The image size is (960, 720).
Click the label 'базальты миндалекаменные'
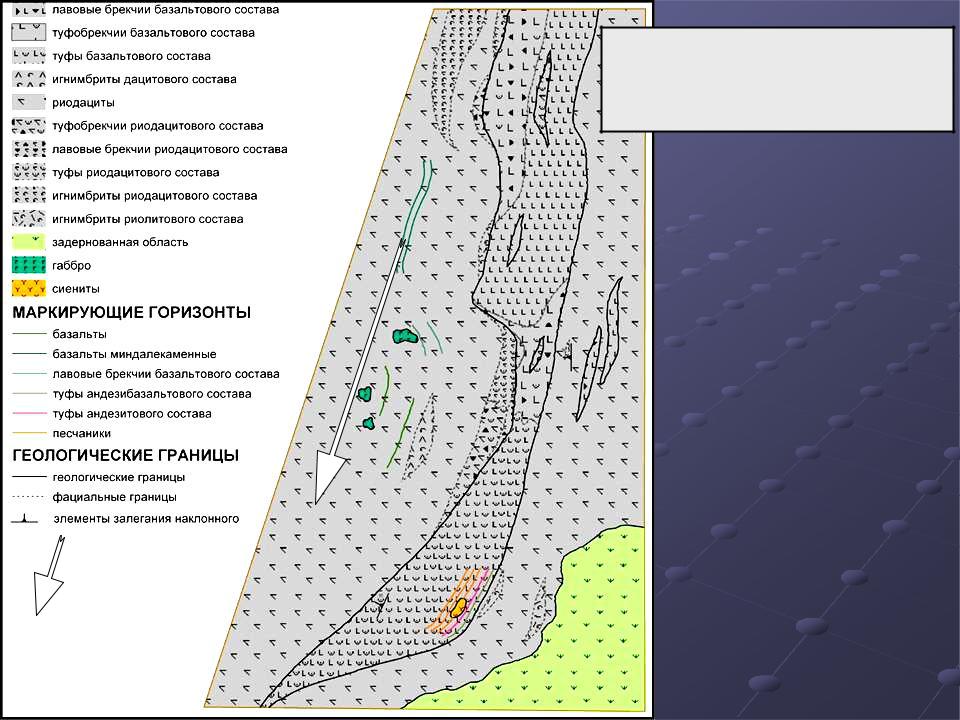pyautogui.click(x=134, y=354)
